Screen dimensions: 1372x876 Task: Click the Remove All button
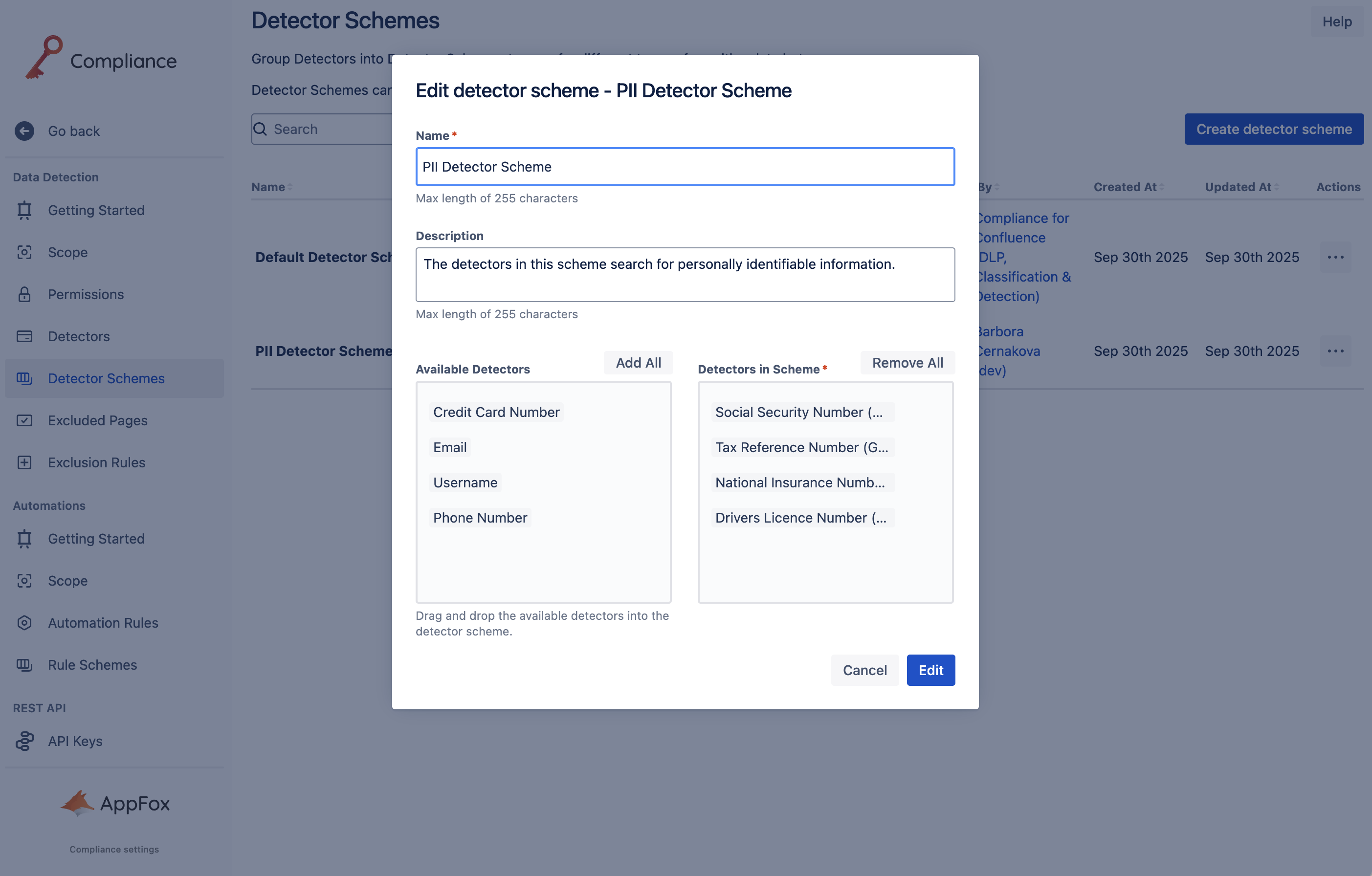coord(907,363)
